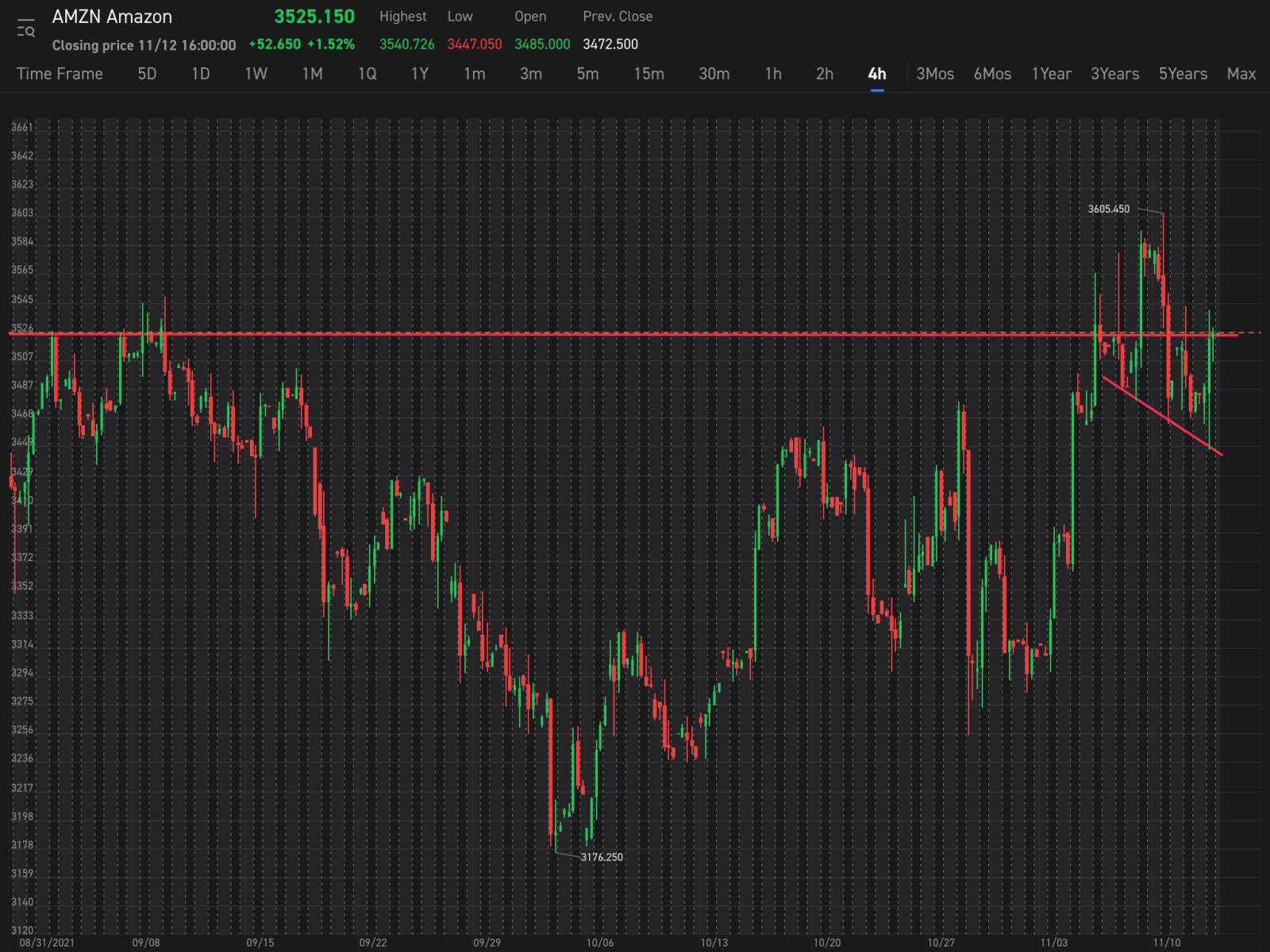
Task: Switch to the 30m chart interval
Action: click(714, 74)
